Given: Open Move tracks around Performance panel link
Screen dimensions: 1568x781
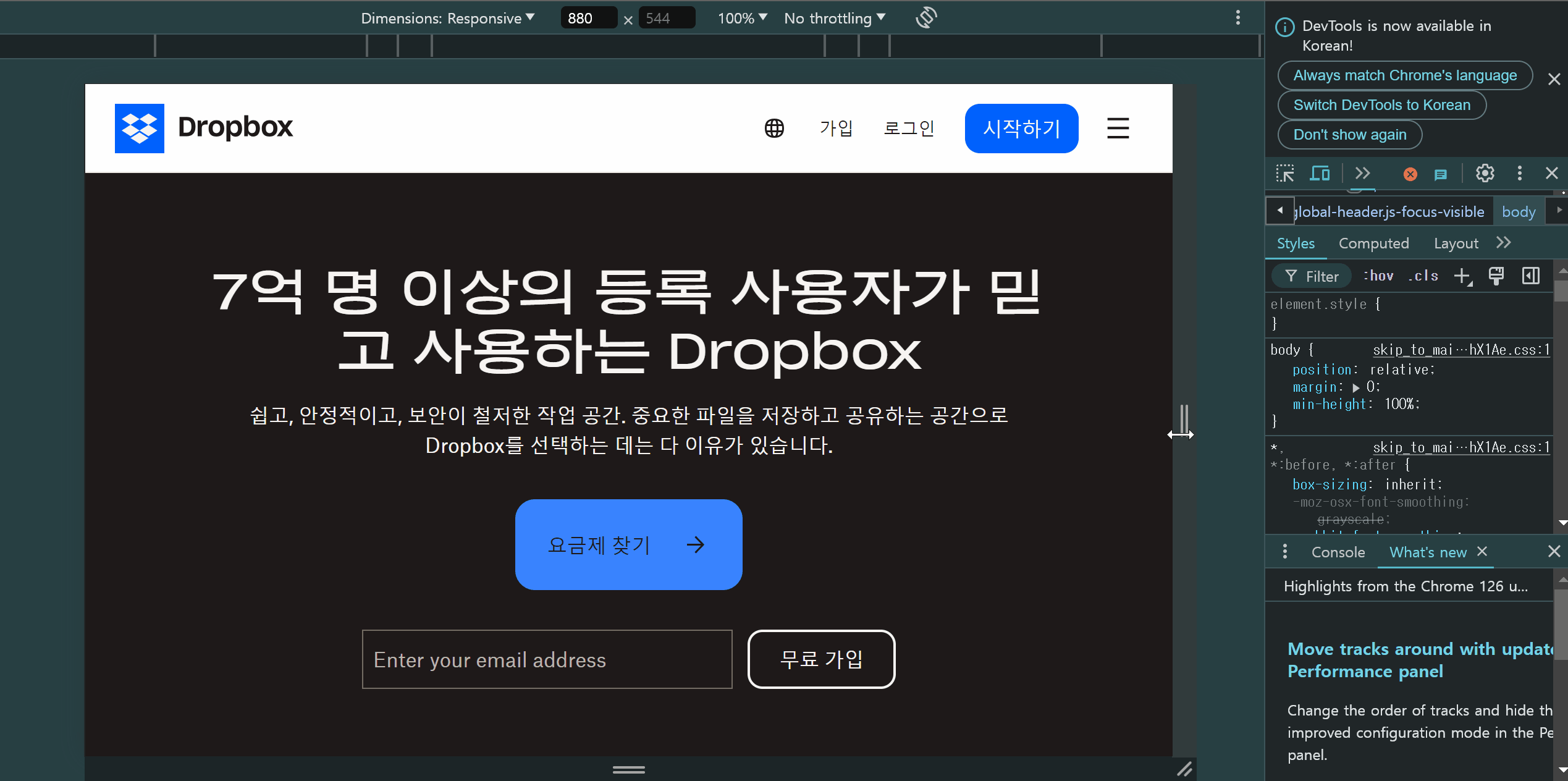Looking at the screenshot, I should pos(1421,660).
